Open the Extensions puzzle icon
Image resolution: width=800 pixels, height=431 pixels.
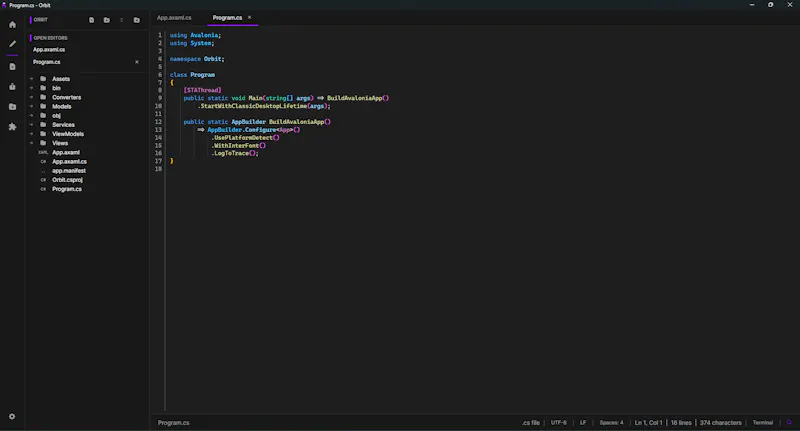tap(12, 126)
